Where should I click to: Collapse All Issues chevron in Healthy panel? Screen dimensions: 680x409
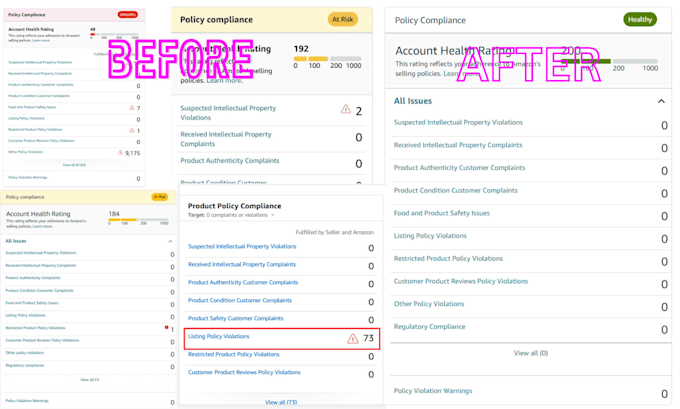click(661, 101)
